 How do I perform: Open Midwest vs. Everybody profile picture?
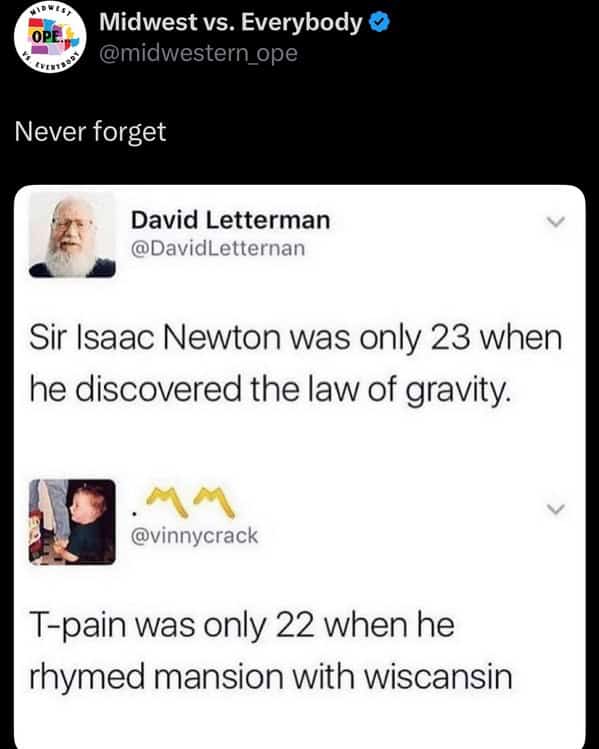point(50,37)
